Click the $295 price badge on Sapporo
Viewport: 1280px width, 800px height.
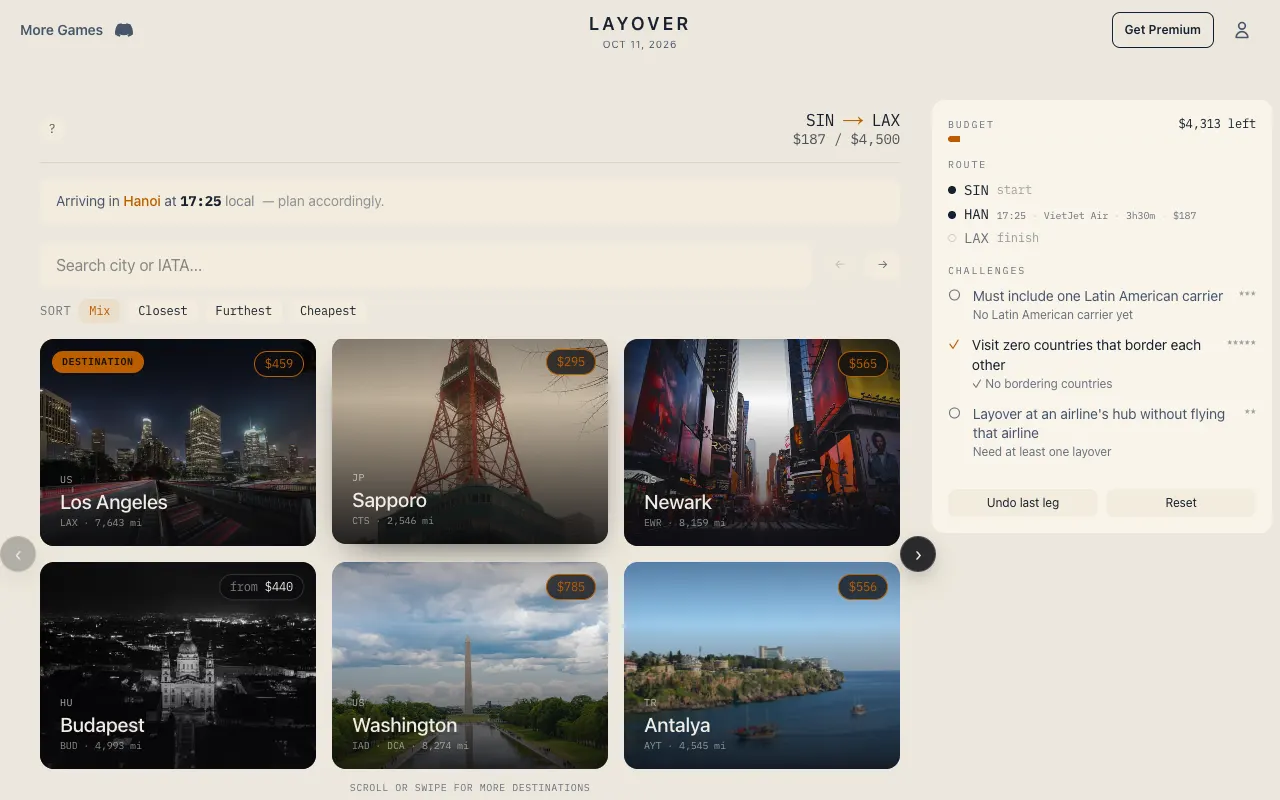click(x=571, y=362)
